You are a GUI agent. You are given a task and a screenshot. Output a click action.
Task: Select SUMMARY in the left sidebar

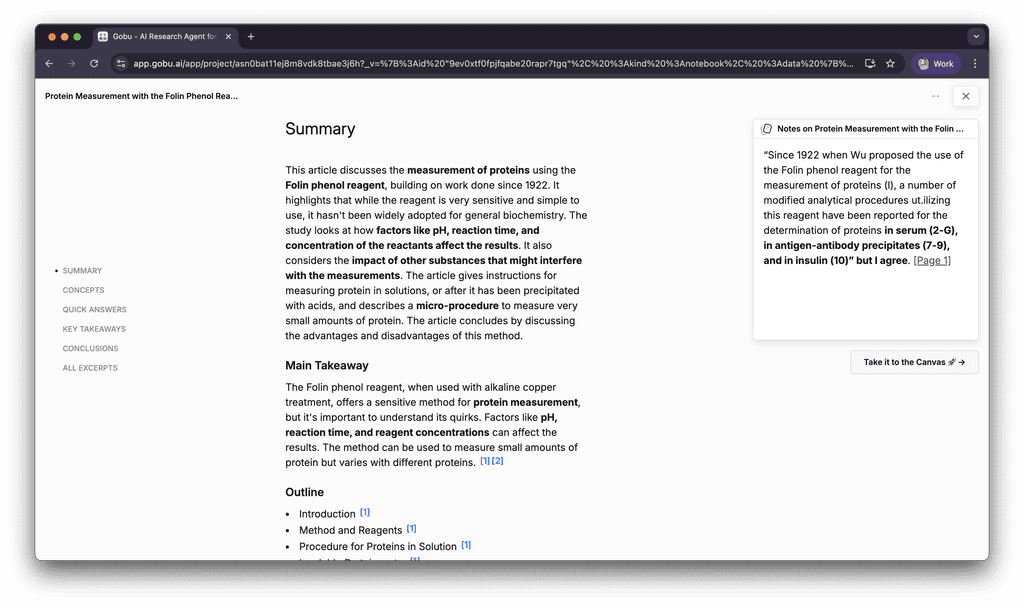point(82,270)
